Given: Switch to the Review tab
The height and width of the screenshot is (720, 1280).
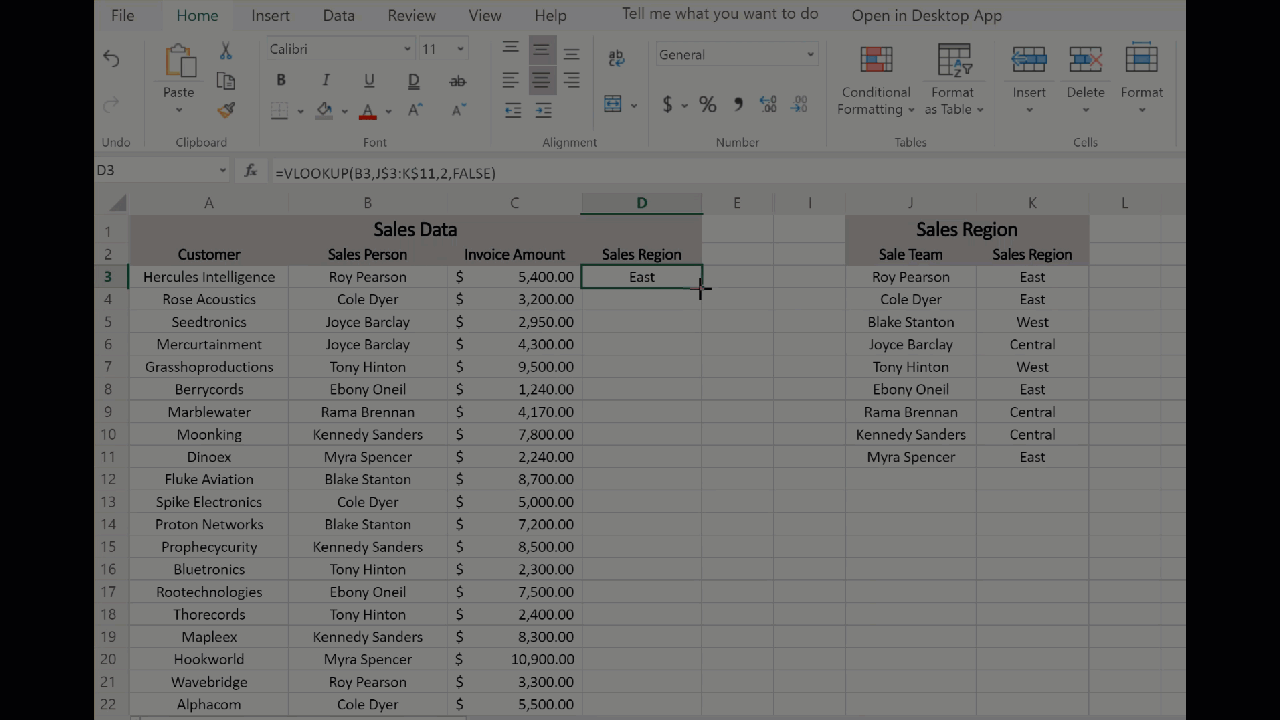Looking at the screenshot, I should [411, 15].
